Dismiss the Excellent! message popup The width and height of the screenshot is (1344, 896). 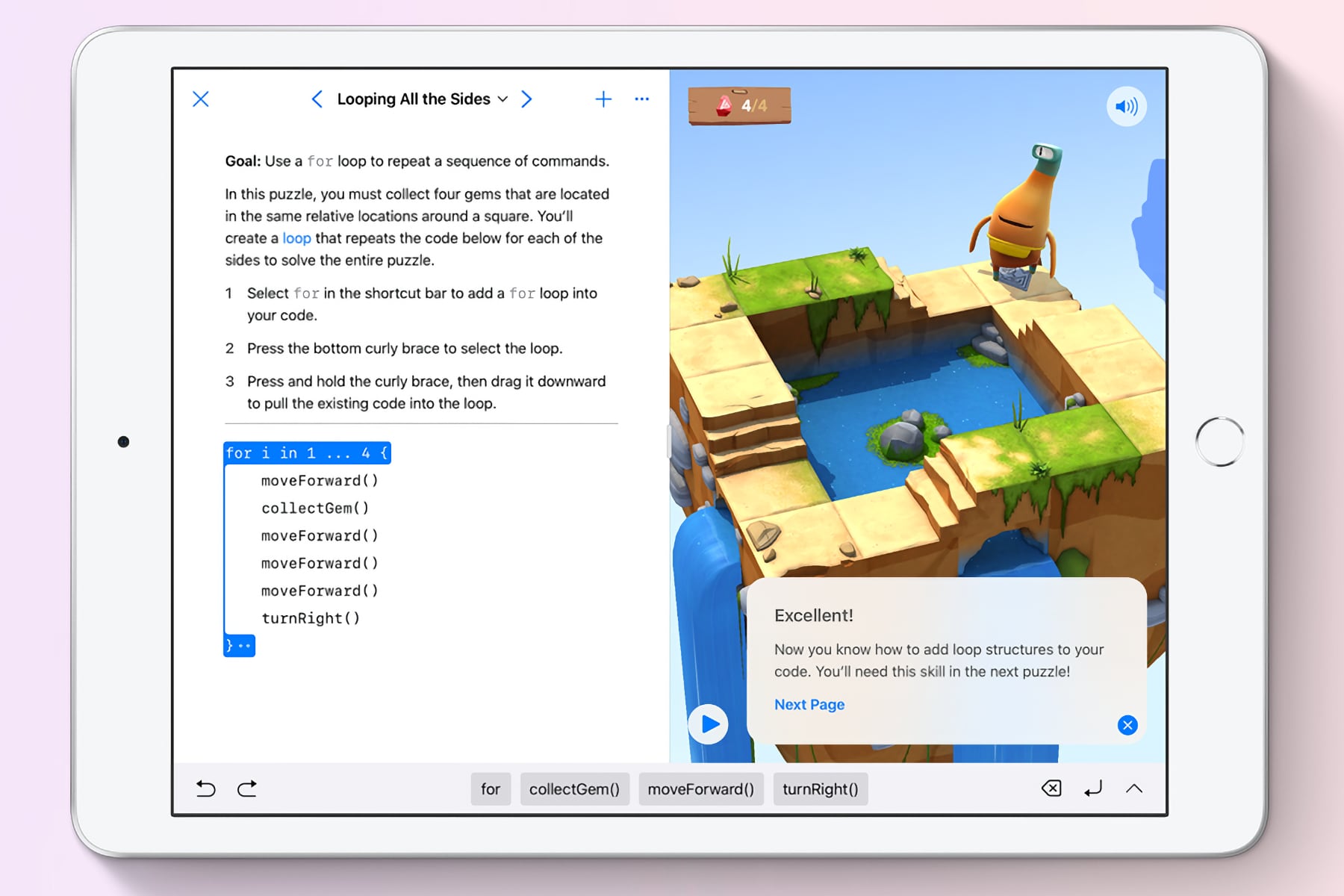pyautogui.click(x=1127, y=725)
